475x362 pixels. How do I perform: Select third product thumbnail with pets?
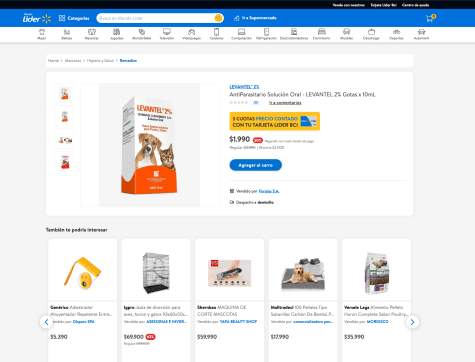pyautogui.click(x=64, y=139)
